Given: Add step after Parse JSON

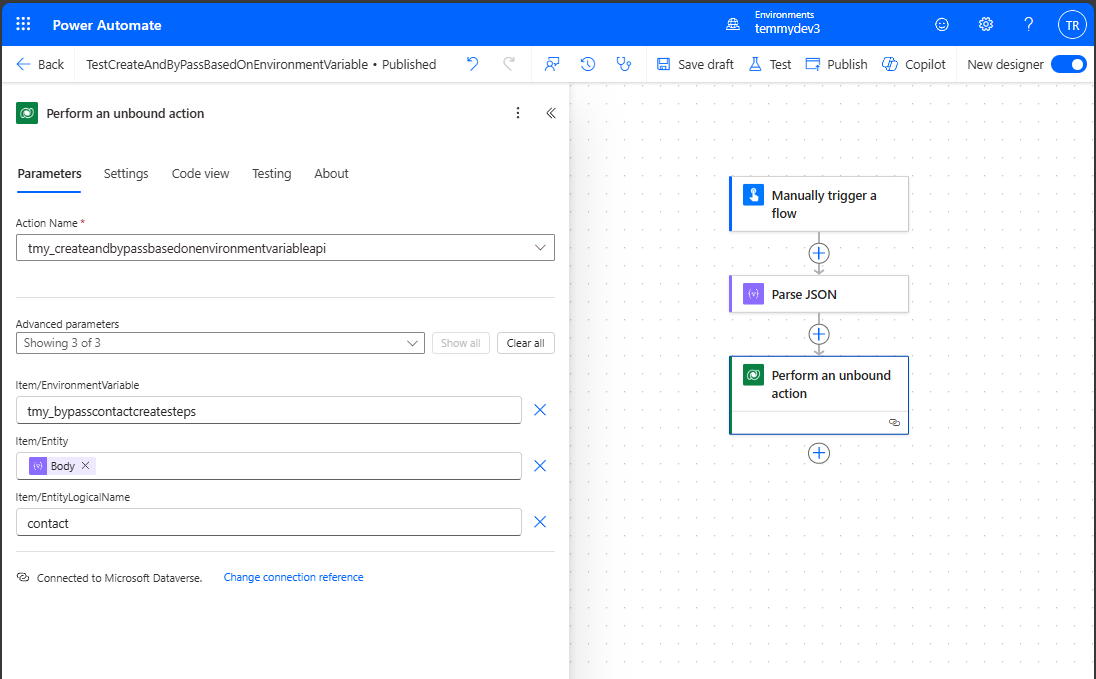Looking at the screenshot, I should (819, 334).
